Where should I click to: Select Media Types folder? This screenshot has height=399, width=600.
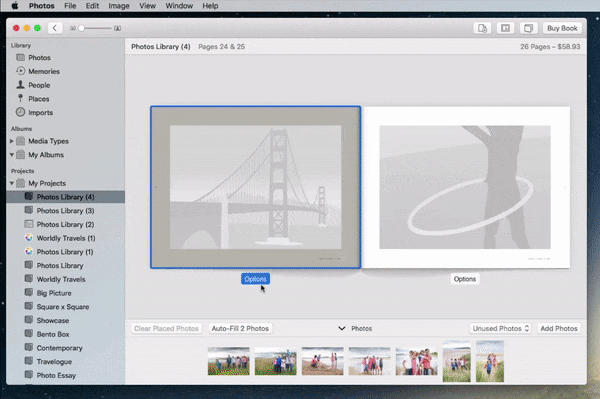coord(48,141)
